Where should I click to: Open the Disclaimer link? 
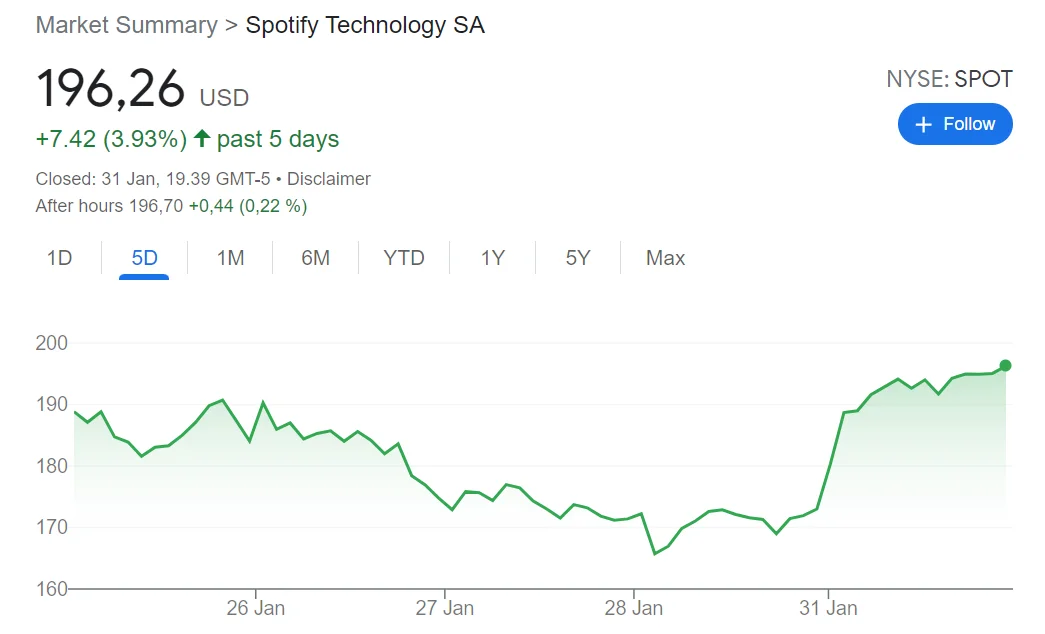329,179
